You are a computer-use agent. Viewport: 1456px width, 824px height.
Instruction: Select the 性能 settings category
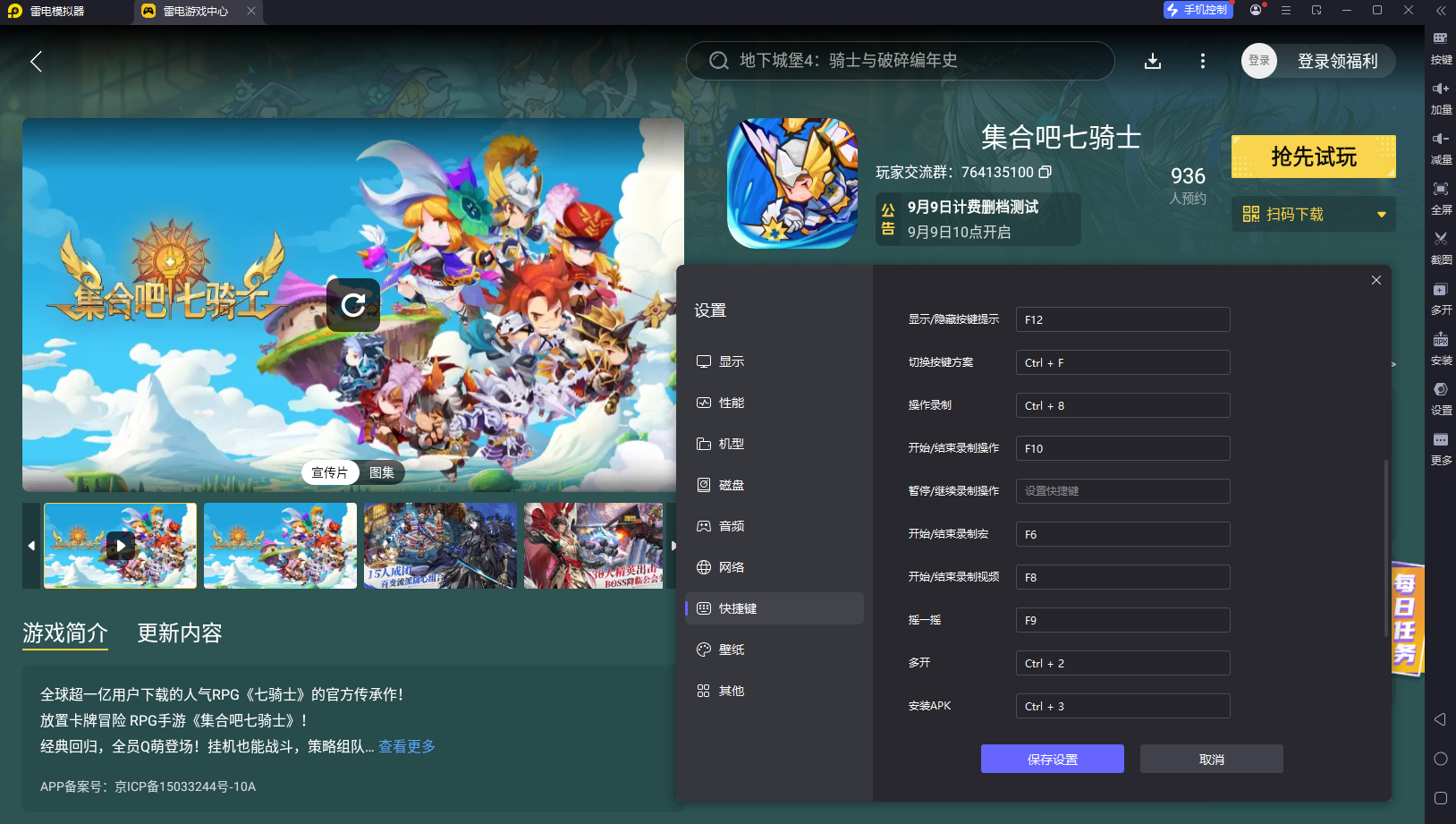(775, 403)
